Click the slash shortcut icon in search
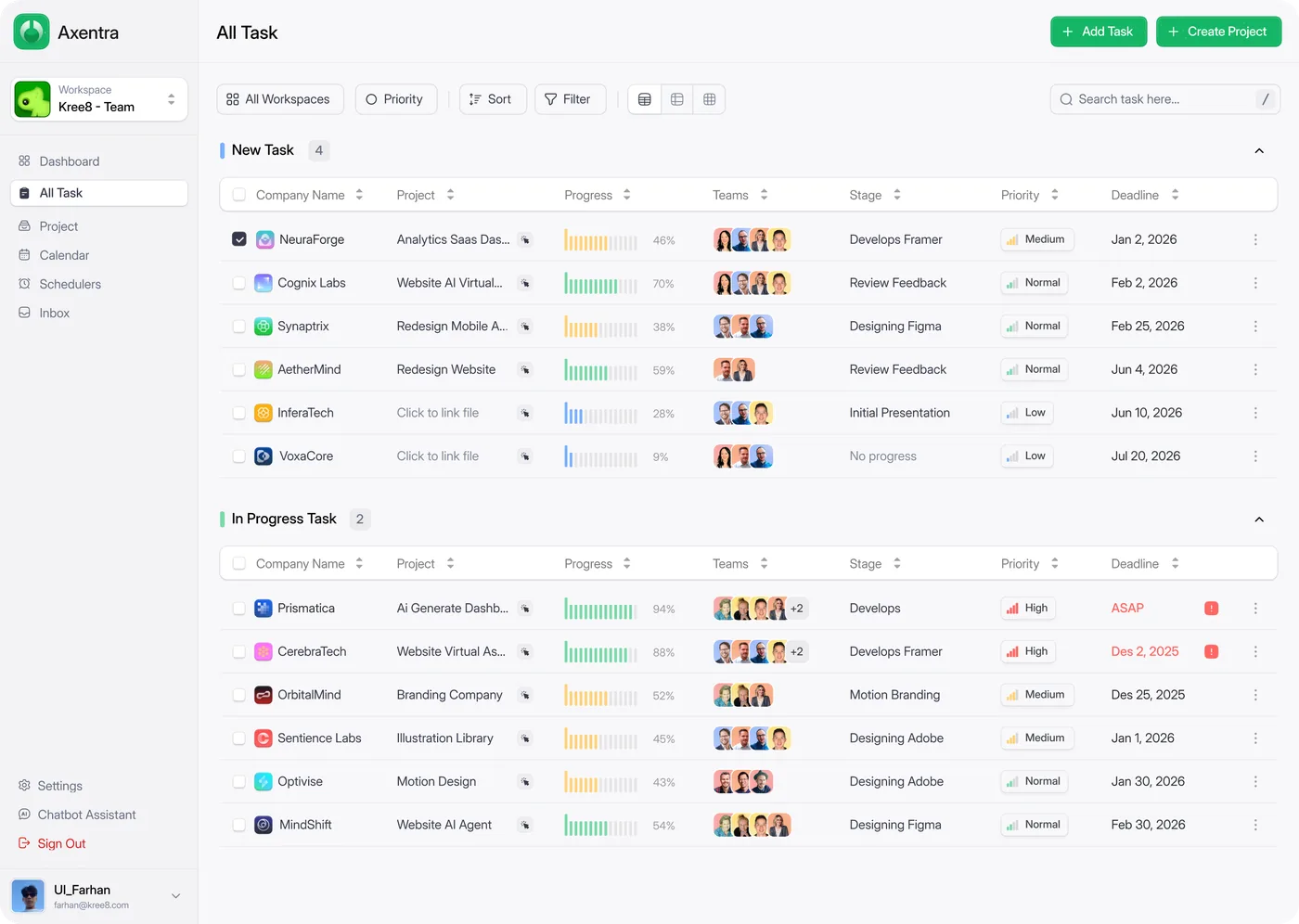 pos(1265,99)
